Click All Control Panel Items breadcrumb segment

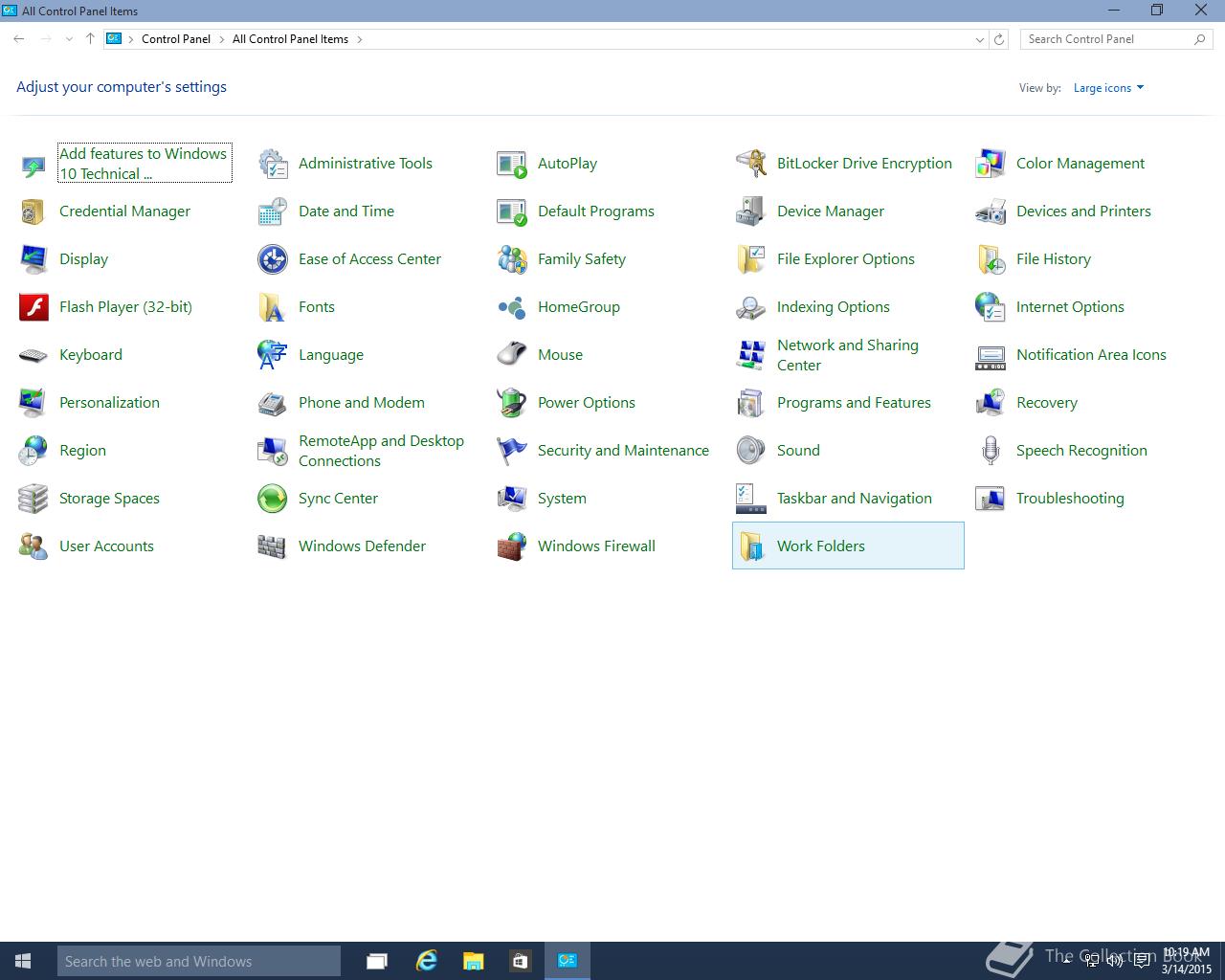point(290,39)
